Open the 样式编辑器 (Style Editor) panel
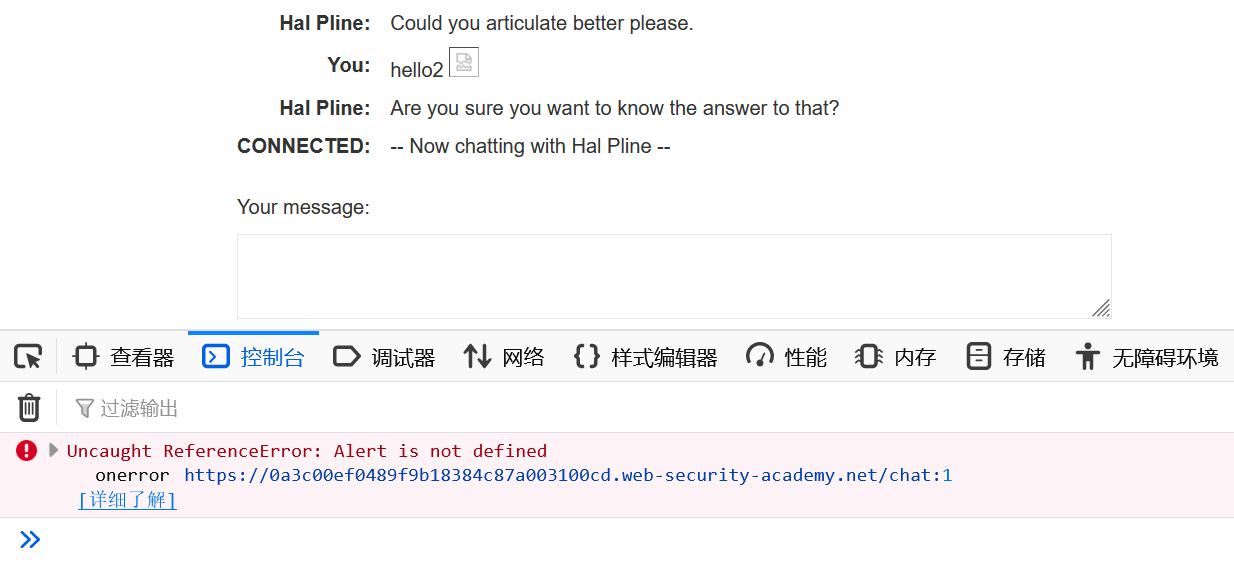The width and height of the screenshot is (1234, 577). 646,357
